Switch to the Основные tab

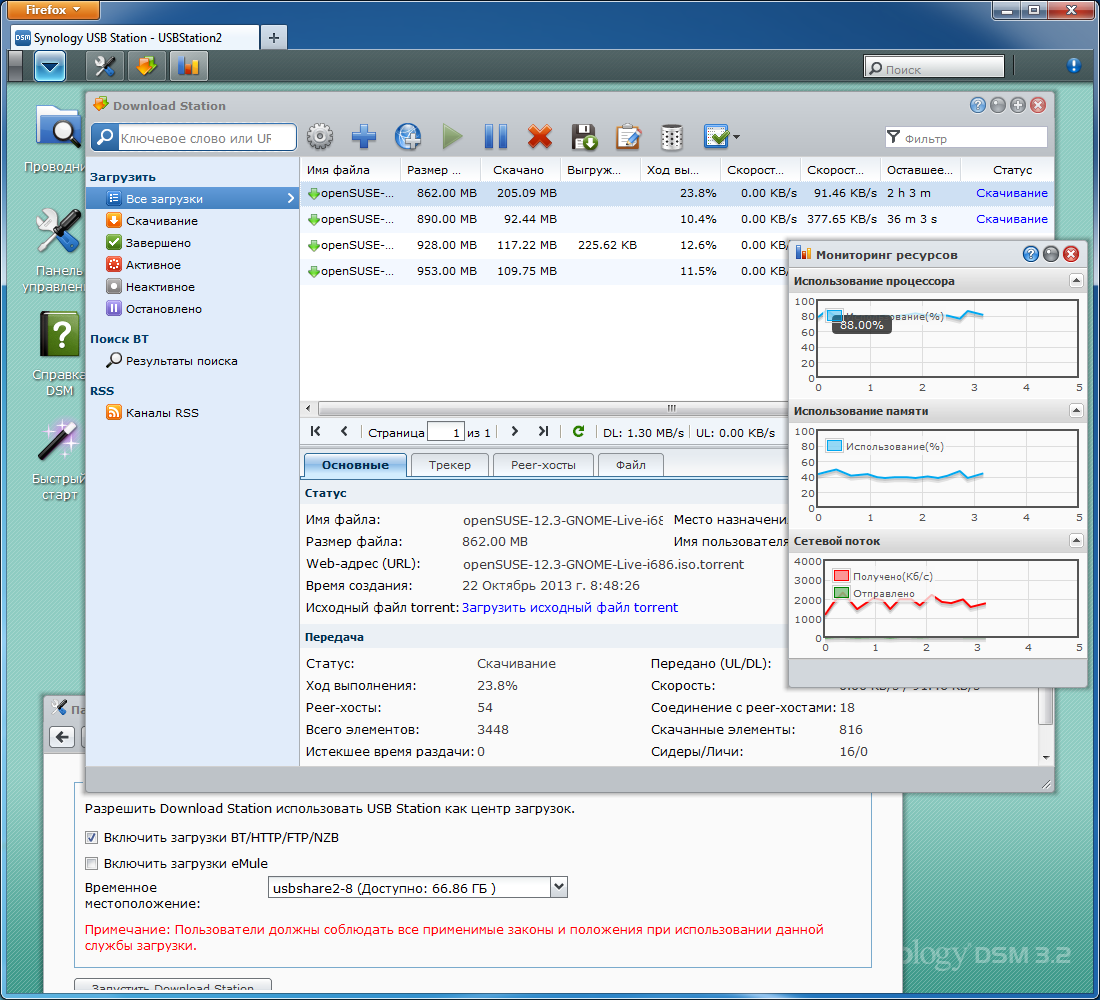coord(355,465)
